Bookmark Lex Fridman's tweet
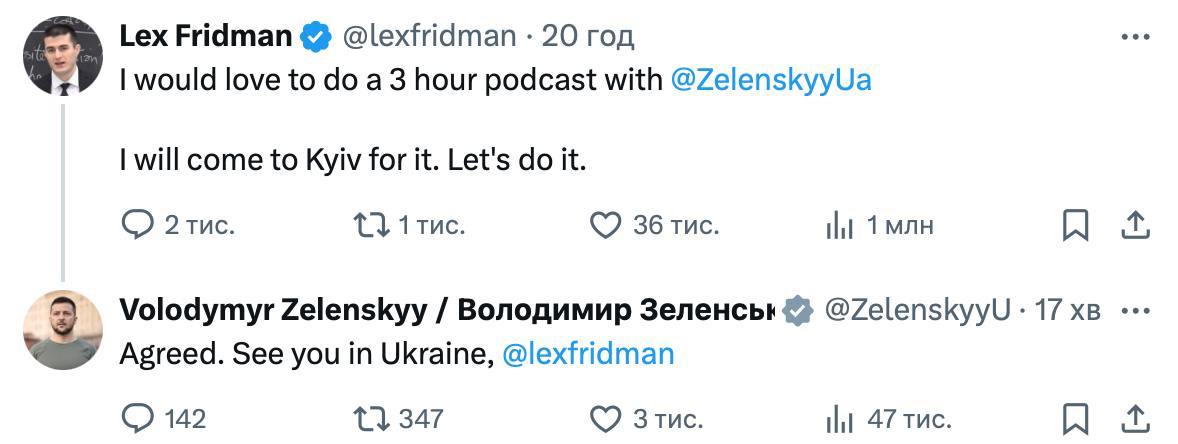The height and width of the screenshot is (444, 1178). tap(1075, 226)
